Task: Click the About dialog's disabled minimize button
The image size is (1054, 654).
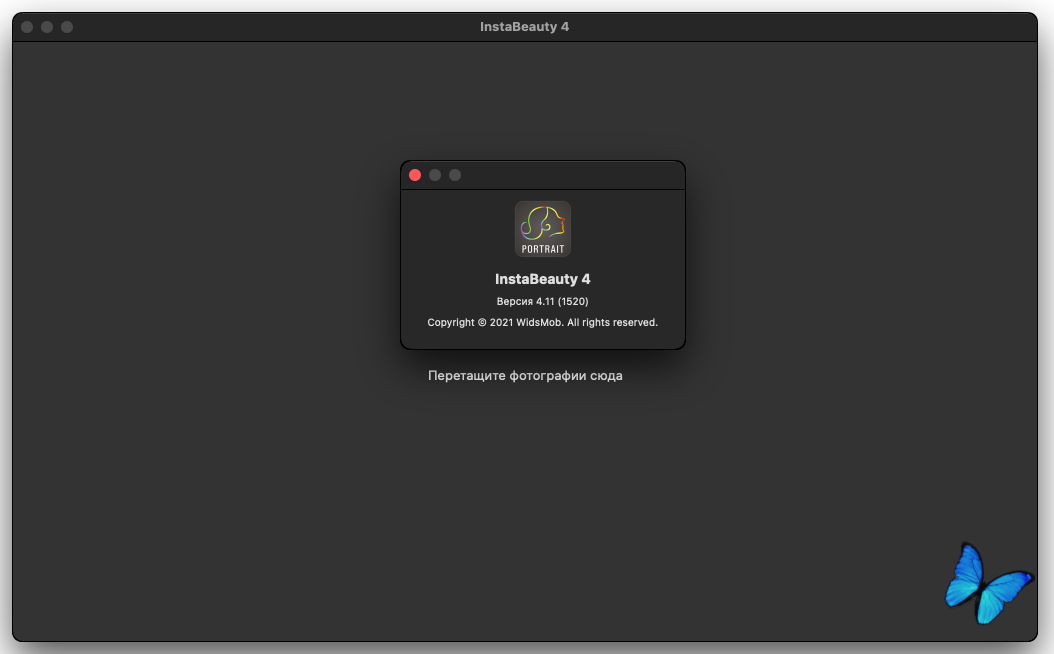Action: coord(435,175)
